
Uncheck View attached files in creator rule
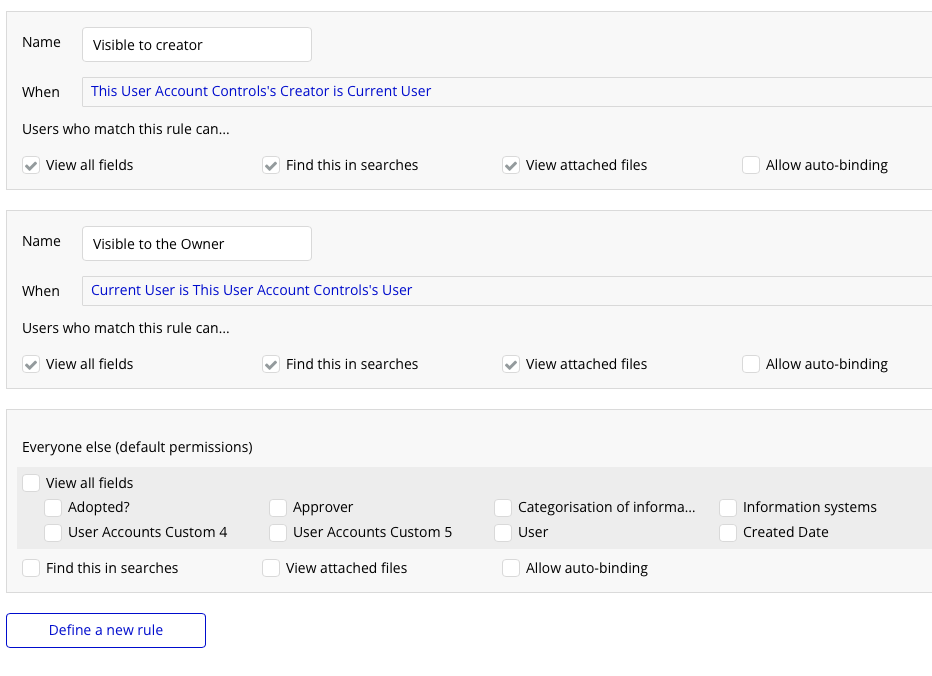point(511,165)
